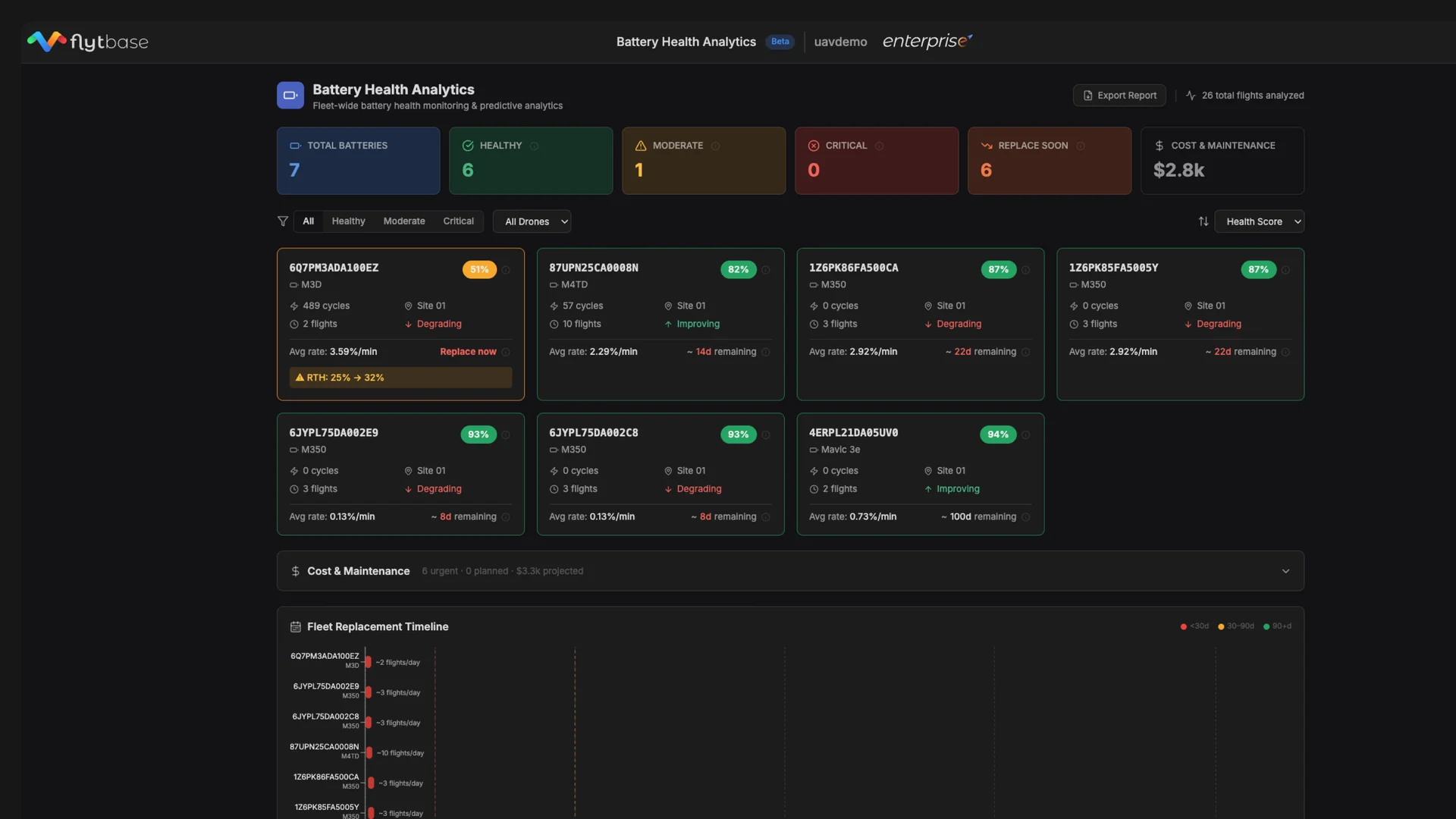This screenshot has height=819, width=1456.
Task: Click the activity pulse icon by flights analyzed
Action: [1191, 96]
